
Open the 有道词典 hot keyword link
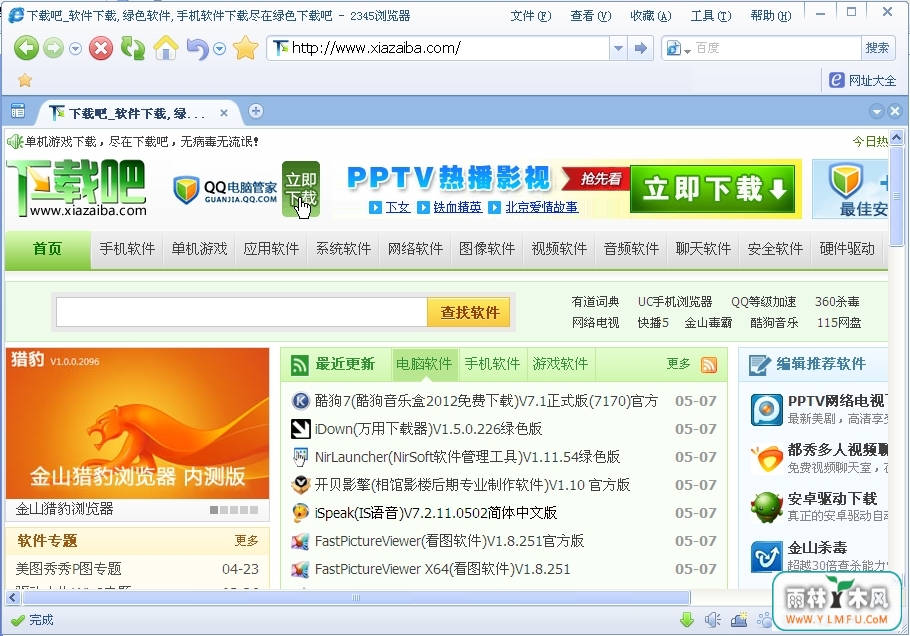pyautogui.click(x=595, y=302)
